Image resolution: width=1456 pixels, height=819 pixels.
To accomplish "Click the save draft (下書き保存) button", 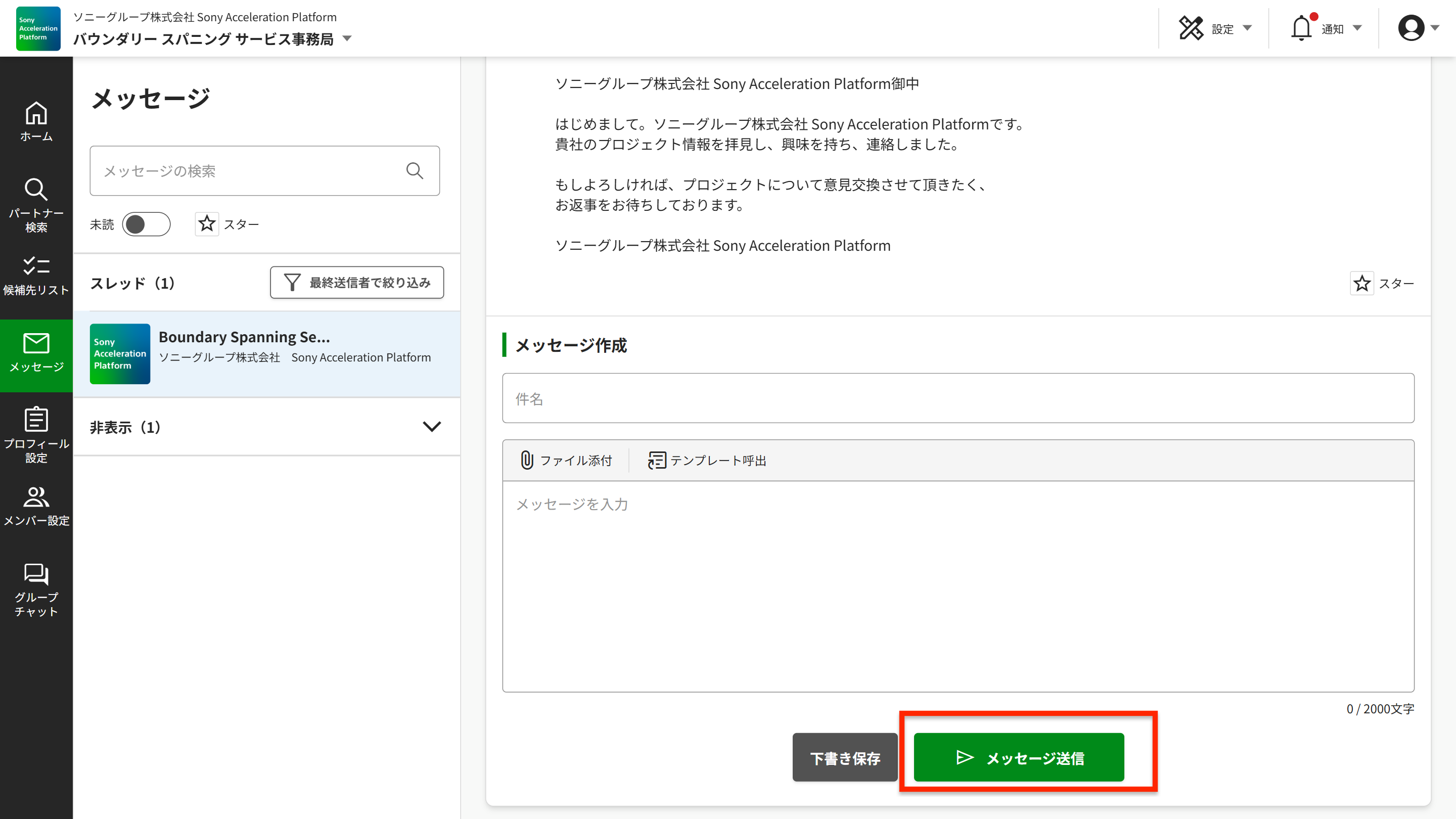I will [844, 757].
